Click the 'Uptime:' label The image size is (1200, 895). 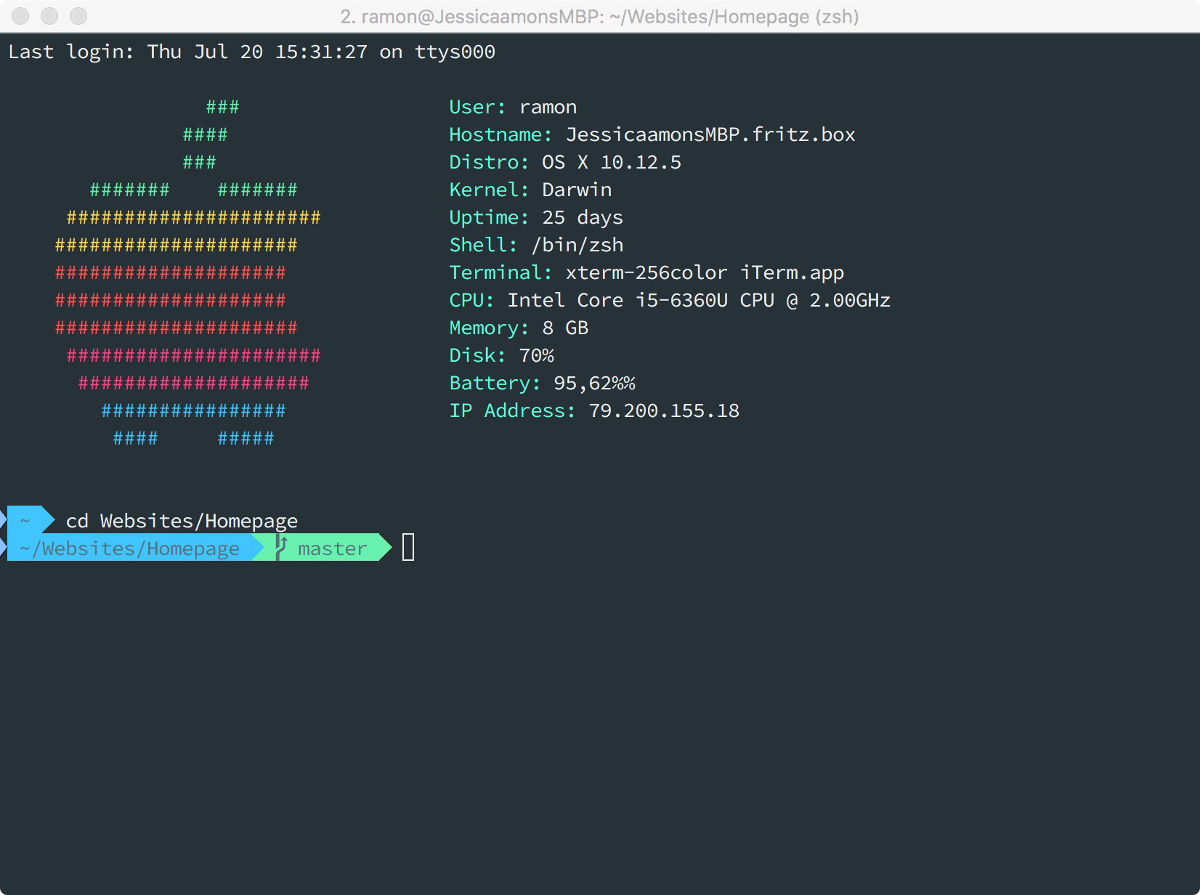[x=489, y=218]
